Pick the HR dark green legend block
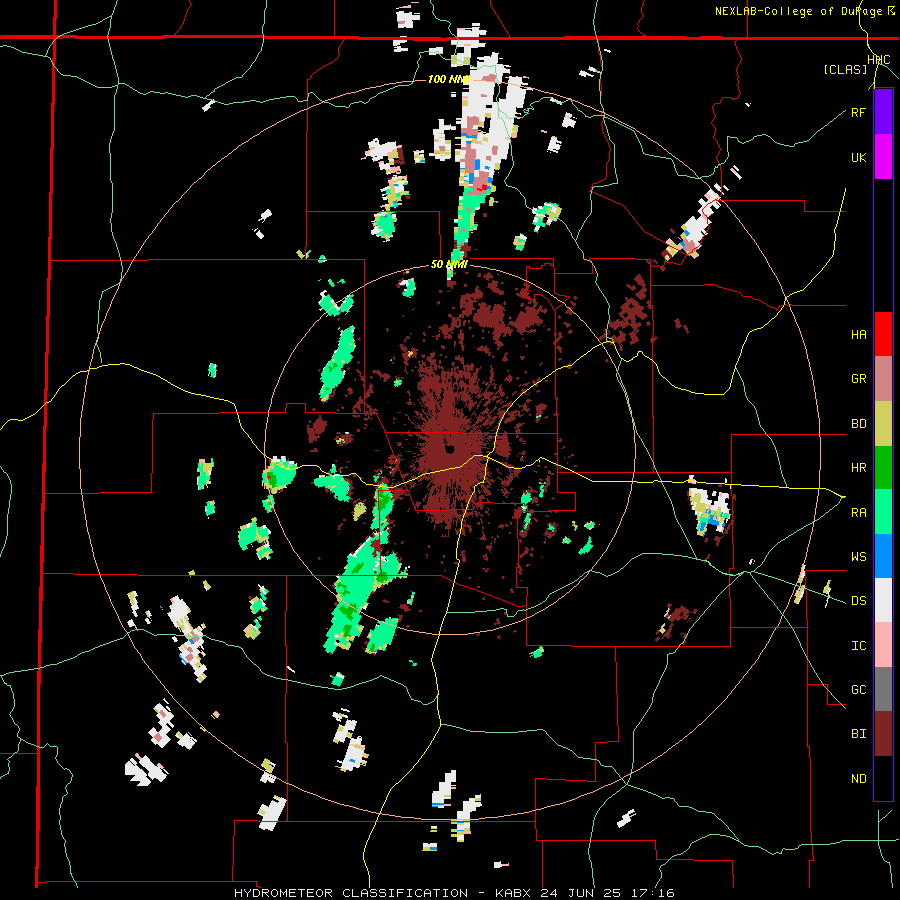The height and width of the screenshot is (900, 900). 883,468
